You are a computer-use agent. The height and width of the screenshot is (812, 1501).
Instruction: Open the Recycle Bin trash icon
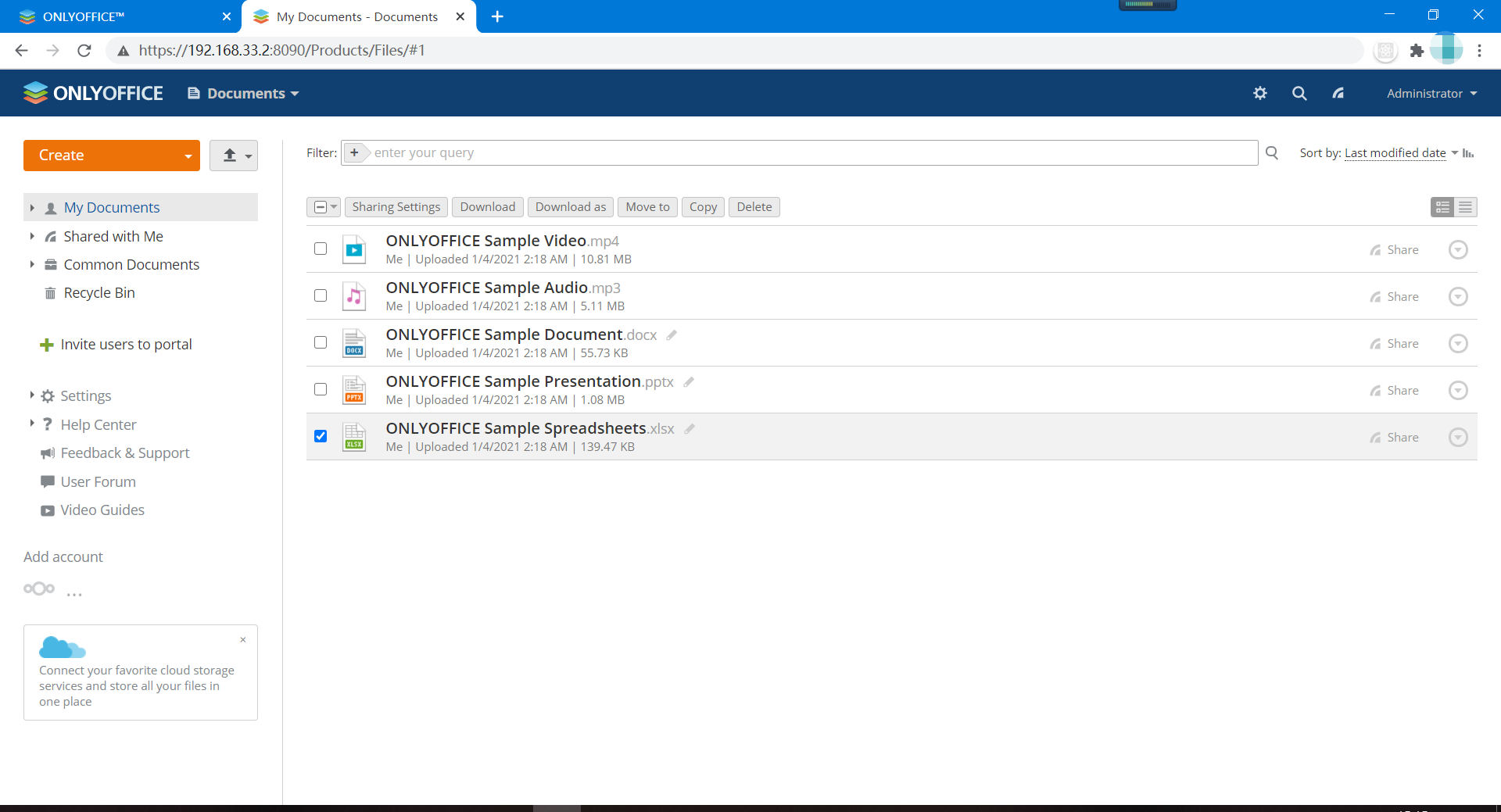[x=50, y=292]
